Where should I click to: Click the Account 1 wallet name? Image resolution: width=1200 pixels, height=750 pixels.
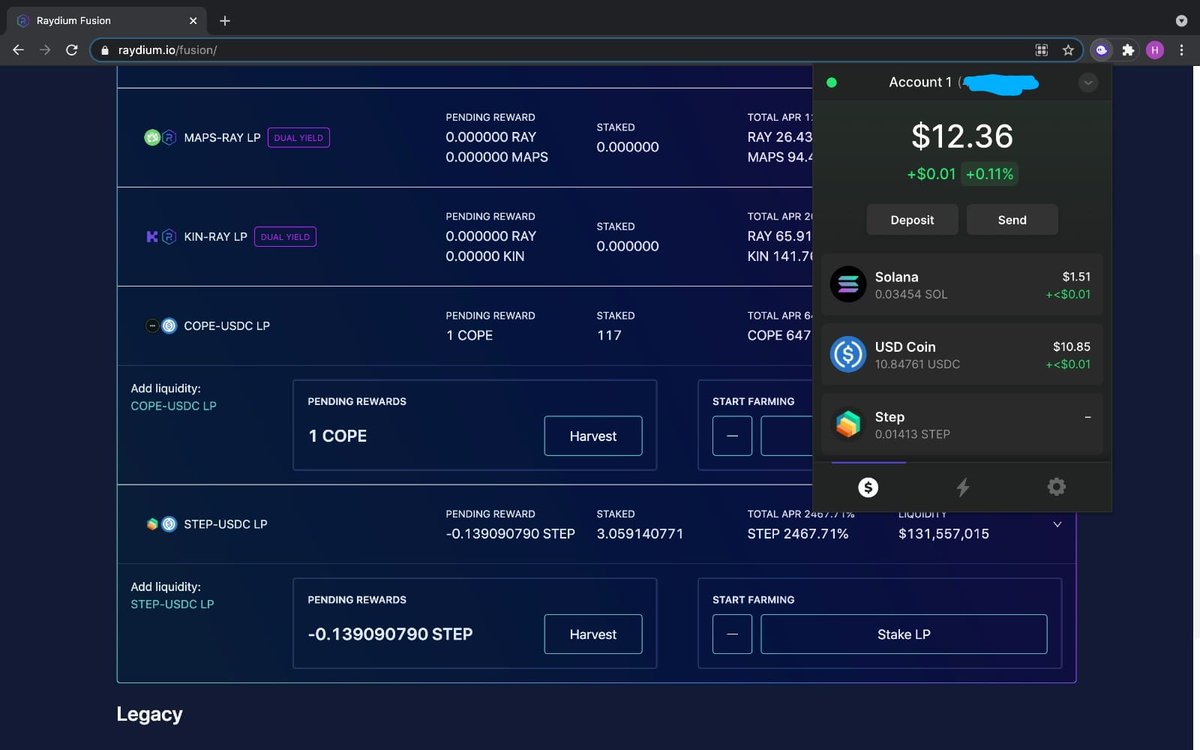point(921,82)
